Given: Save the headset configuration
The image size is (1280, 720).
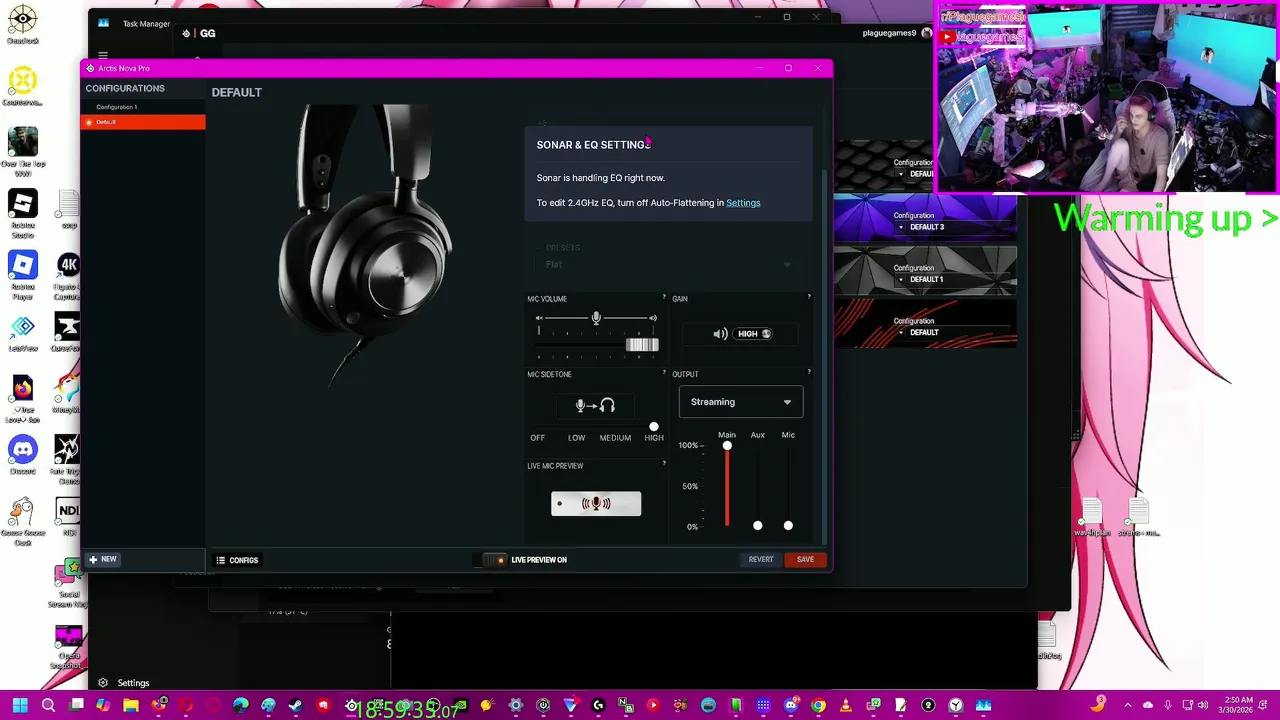Looking at the screenshot, I should pos(805,559).
